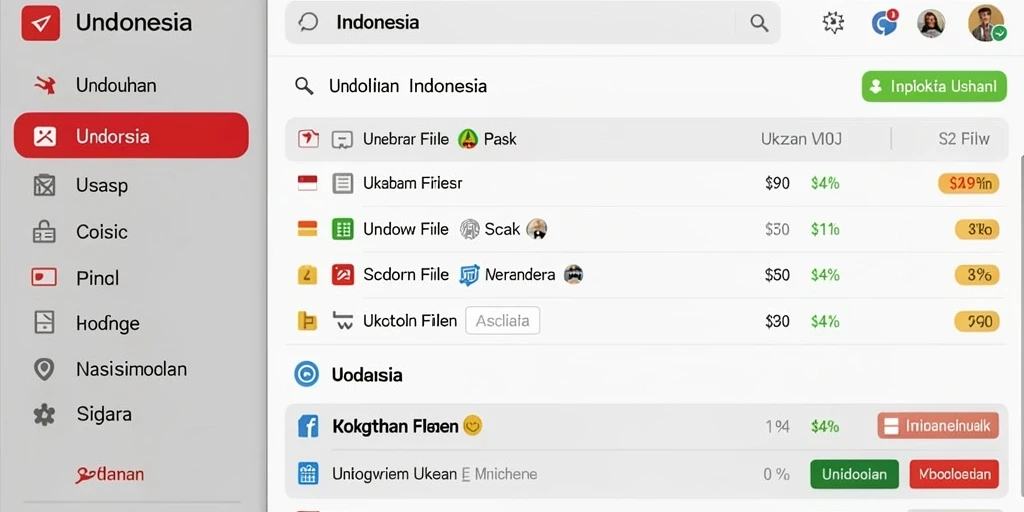Click the Ukzan VI0J column header
1024x512 pixels.
pos(801,139)
